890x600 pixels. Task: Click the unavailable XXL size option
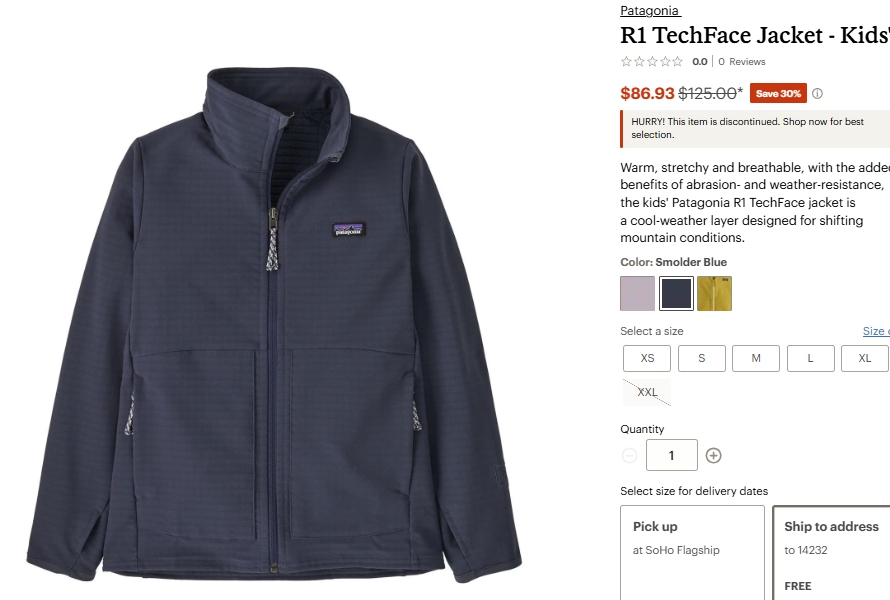[647, 392]
